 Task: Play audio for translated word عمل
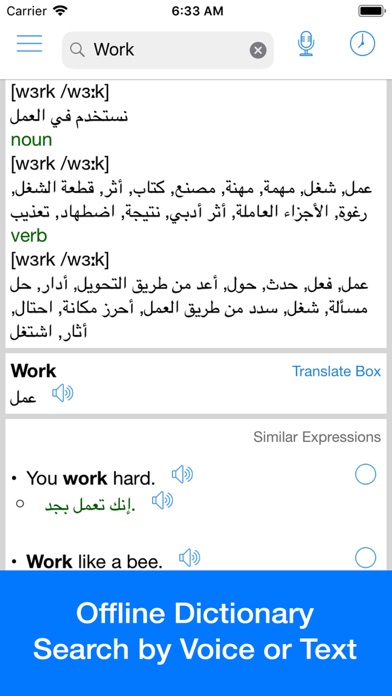coord(63,393)
